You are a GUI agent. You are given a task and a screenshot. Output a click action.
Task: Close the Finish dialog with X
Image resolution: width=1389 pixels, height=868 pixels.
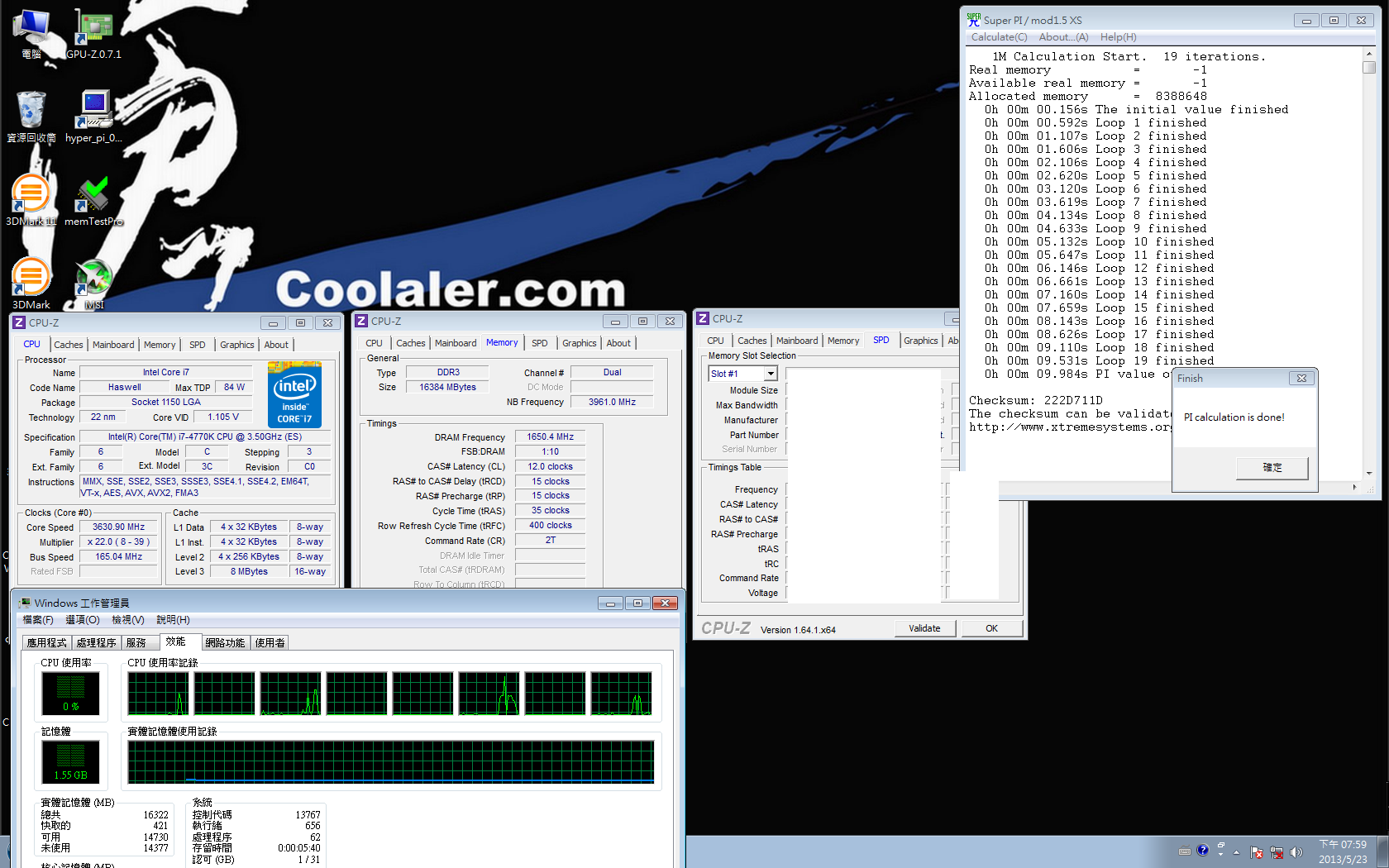pyautogui.click(x=1301, y=378)
